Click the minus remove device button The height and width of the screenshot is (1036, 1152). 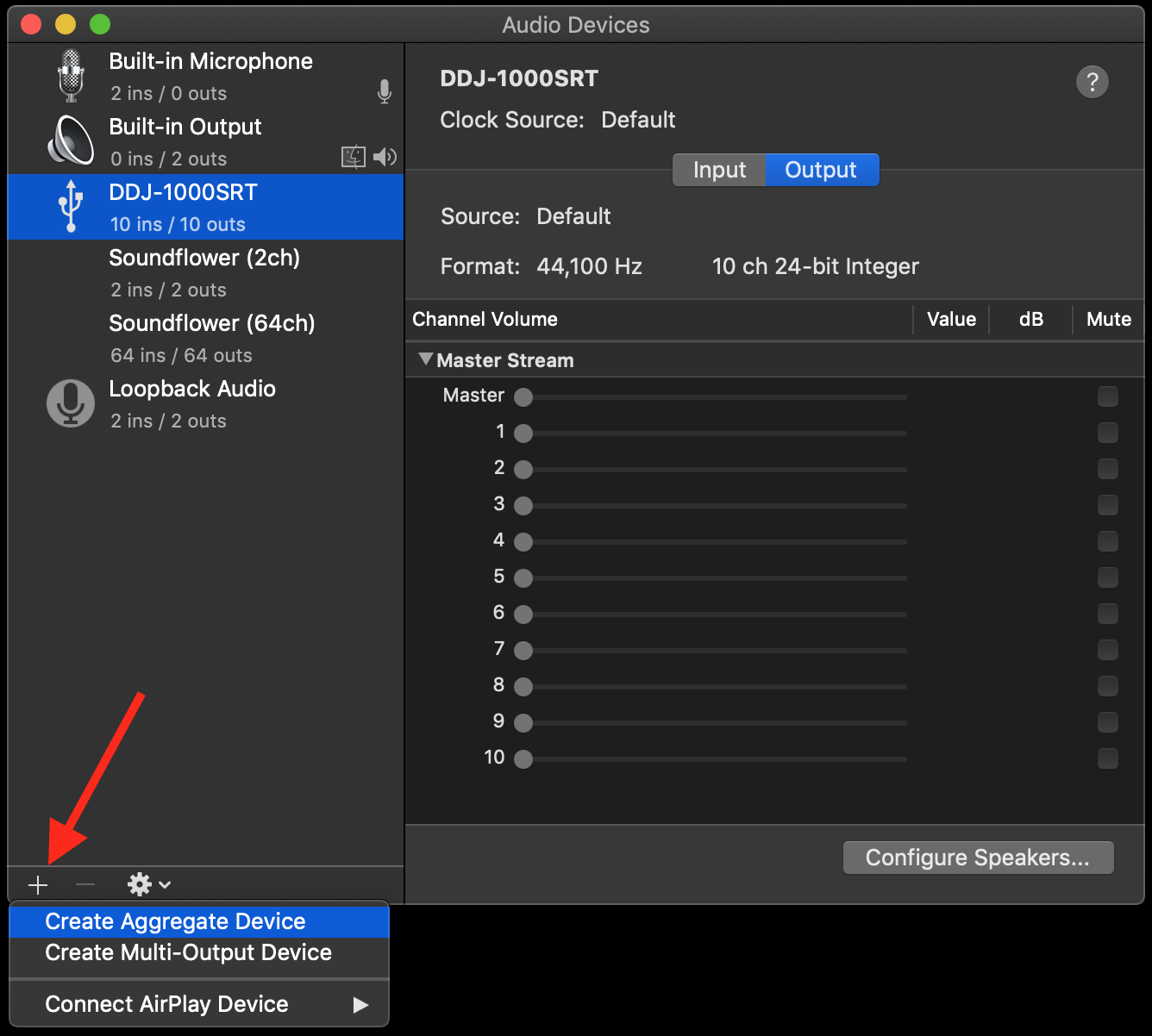[85, 885]
